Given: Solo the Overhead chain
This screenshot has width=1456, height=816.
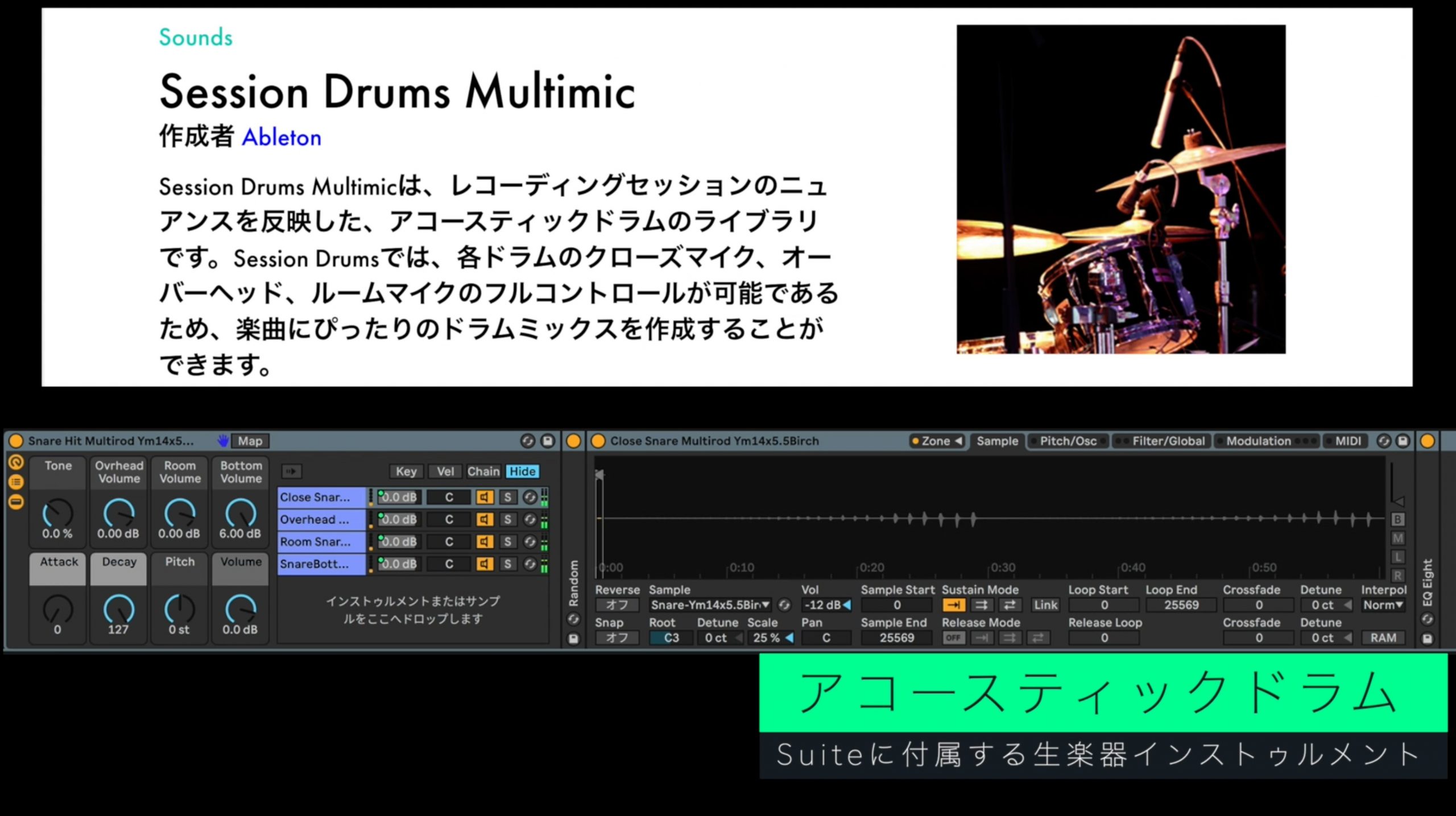Looking at the screenshot, I should click(507, 520).
